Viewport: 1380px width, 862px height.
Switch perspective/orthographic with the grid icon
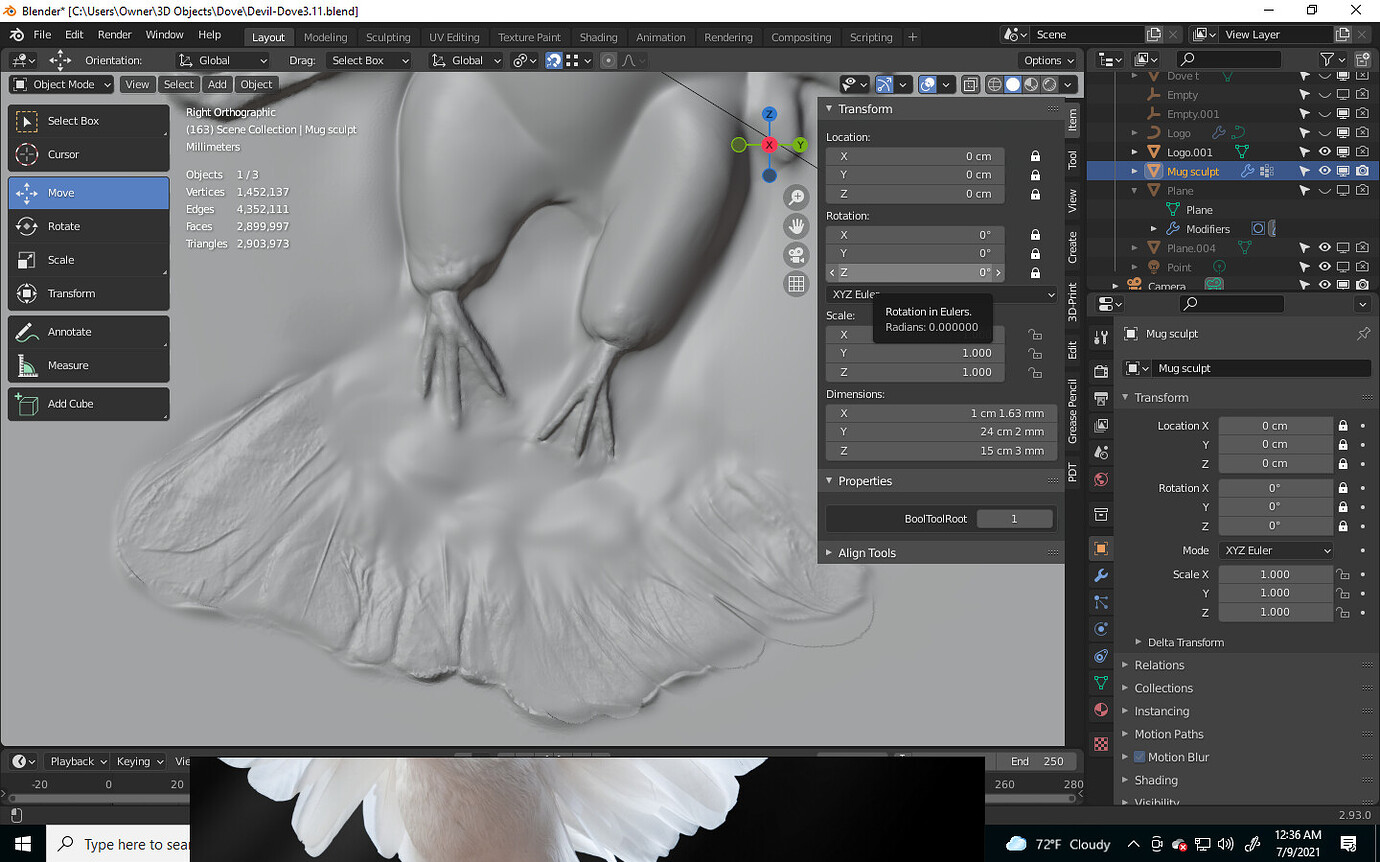point(796,284)
